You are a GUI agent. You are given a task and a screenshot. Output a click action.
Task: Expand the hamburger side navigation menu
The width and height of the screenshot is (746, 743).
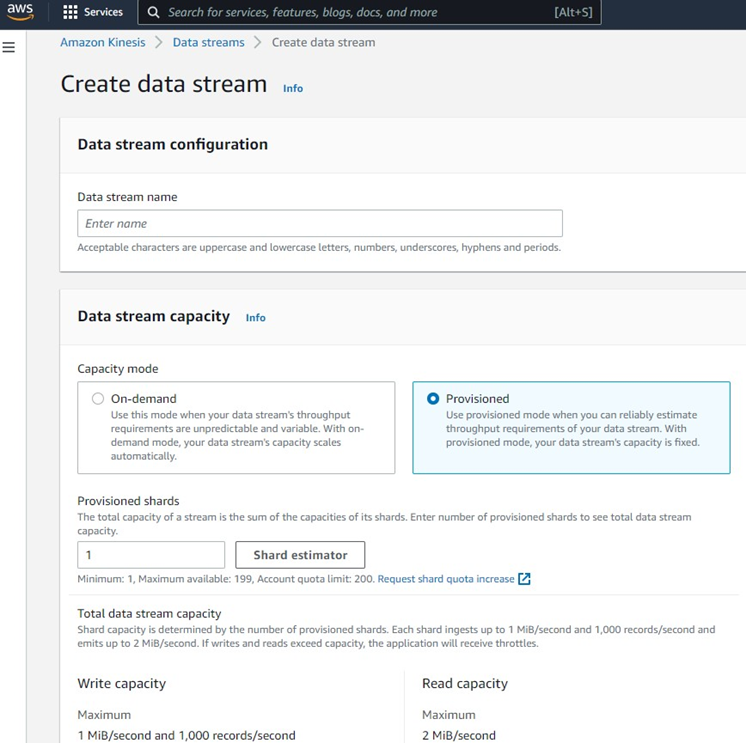click(9, 47)
